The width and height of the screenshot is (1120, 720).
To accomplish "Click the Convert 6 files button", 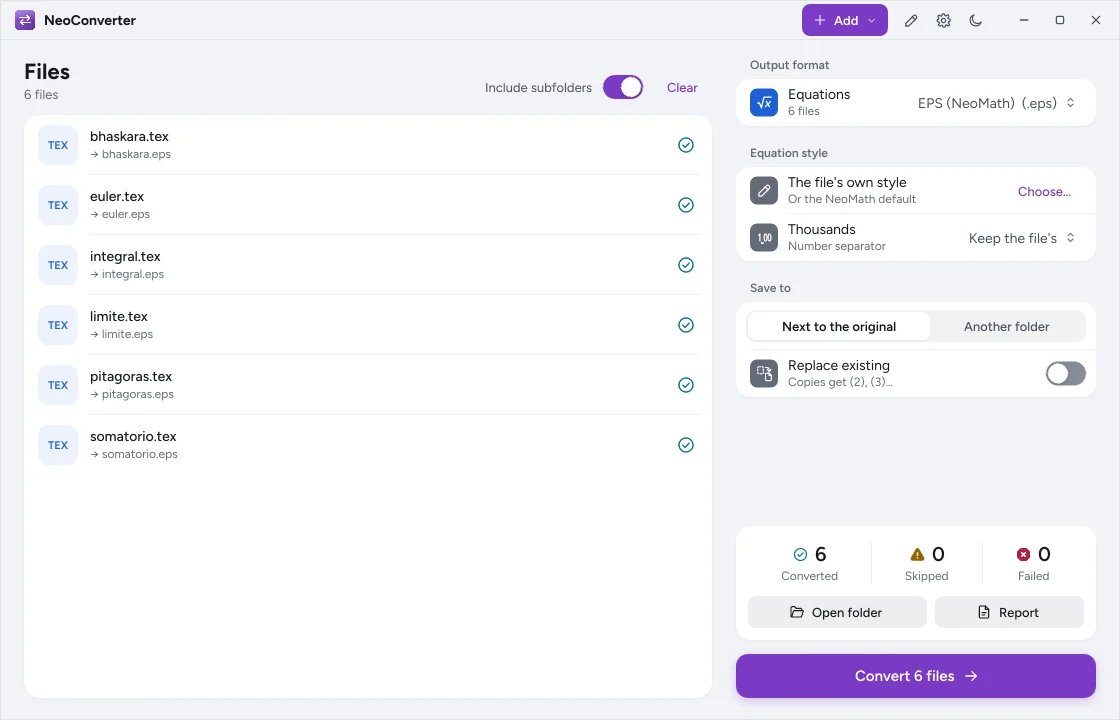I will coord(916,676).
